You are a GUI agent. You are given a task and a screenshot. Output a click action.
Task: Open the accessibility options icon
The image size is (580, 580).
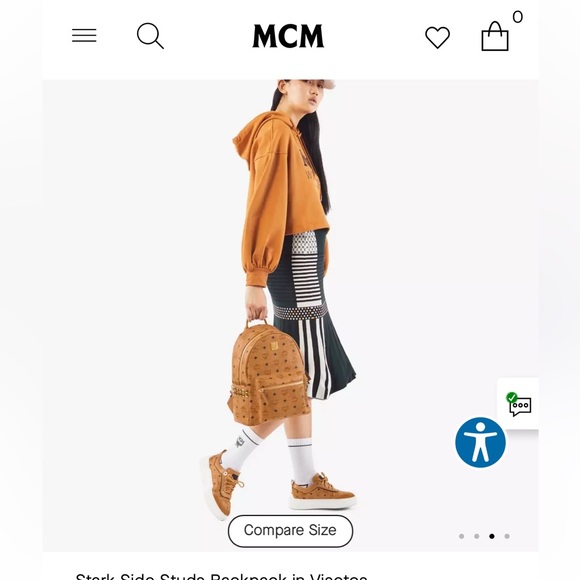pyautogui.click(x=480, y=442)
